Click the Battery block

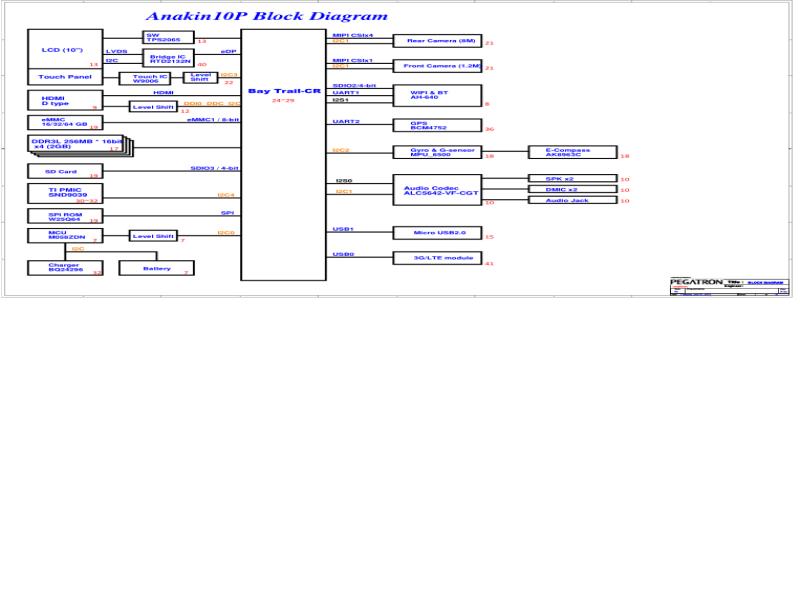(157, 268)
